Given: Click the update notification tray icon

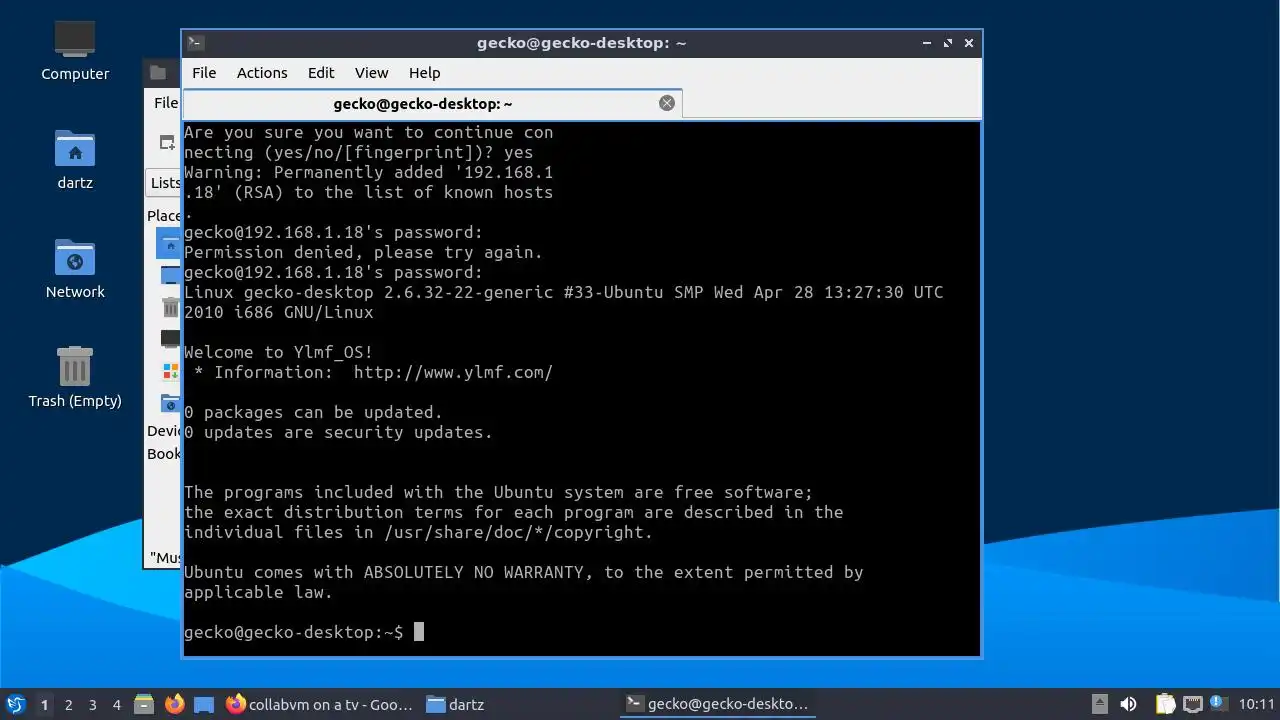Looking at the screenshot, I should pos(1218,703).
